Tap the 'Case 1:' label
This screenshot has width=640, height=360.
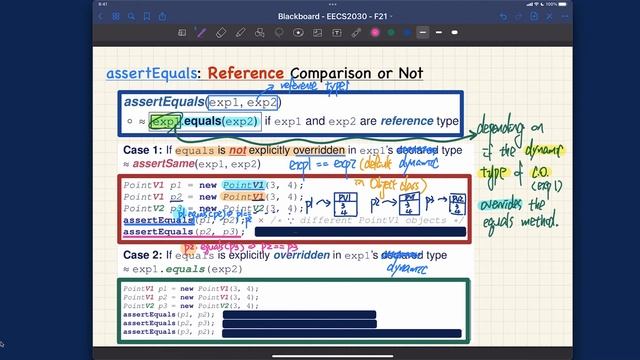(142, 150)
